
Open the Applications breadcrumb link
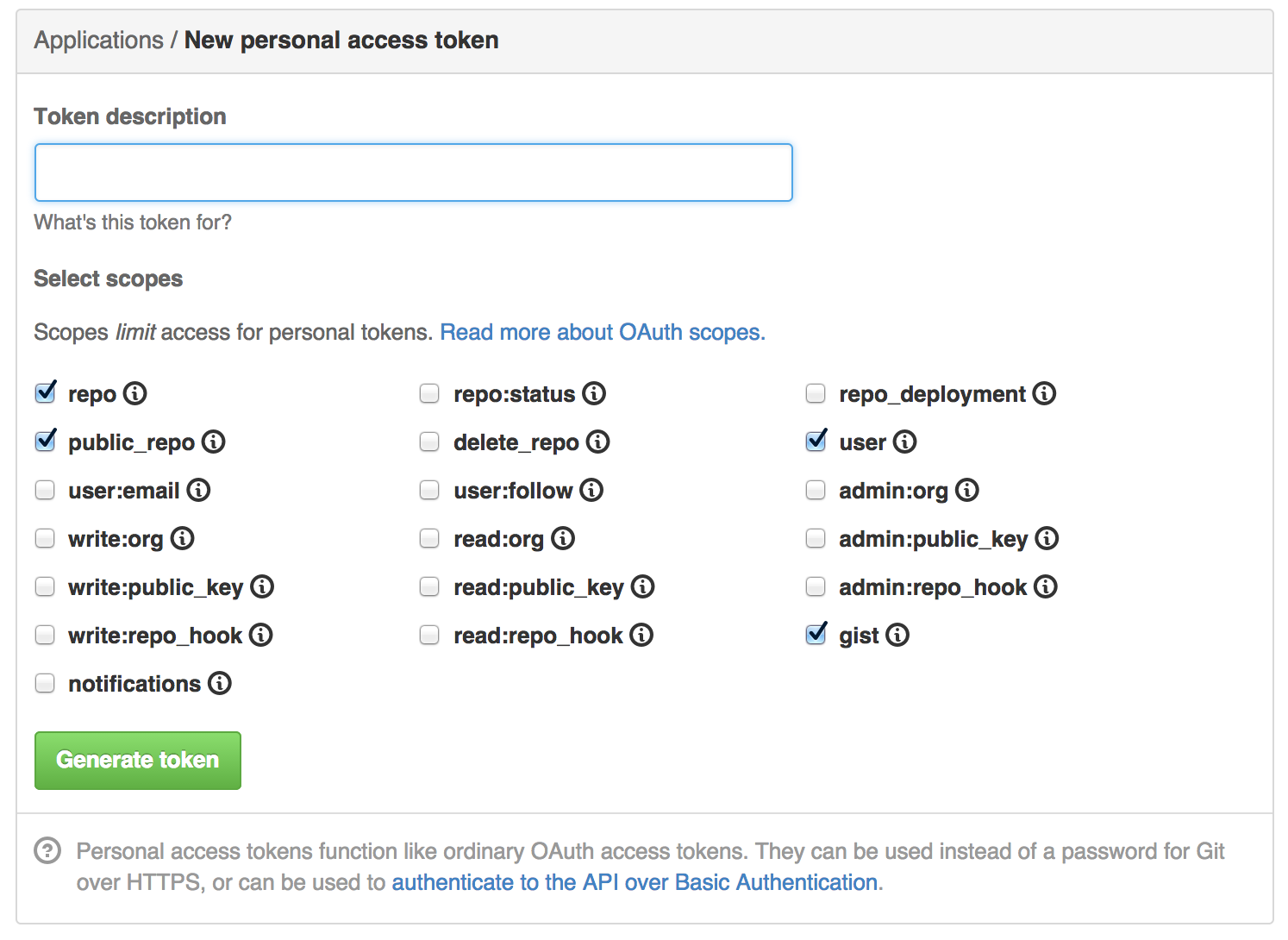click(x=98, y=41)
